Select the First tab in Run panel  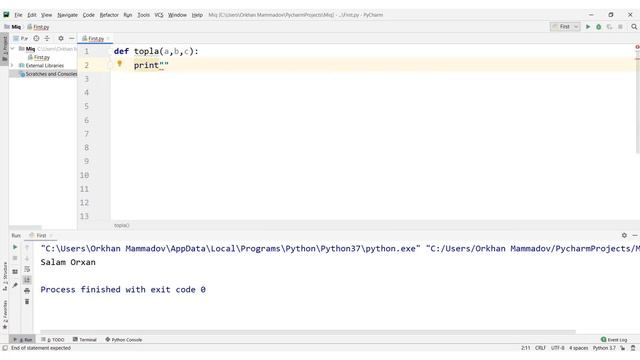41,236
